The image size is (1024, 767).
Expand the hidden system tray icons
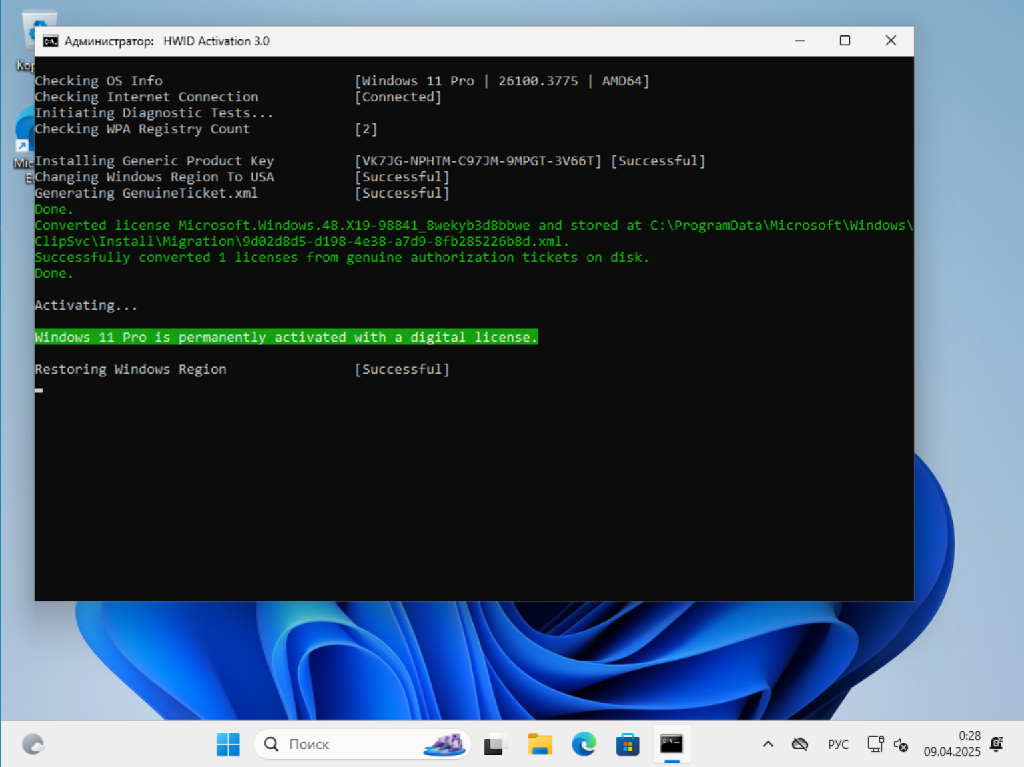[768, 744]
